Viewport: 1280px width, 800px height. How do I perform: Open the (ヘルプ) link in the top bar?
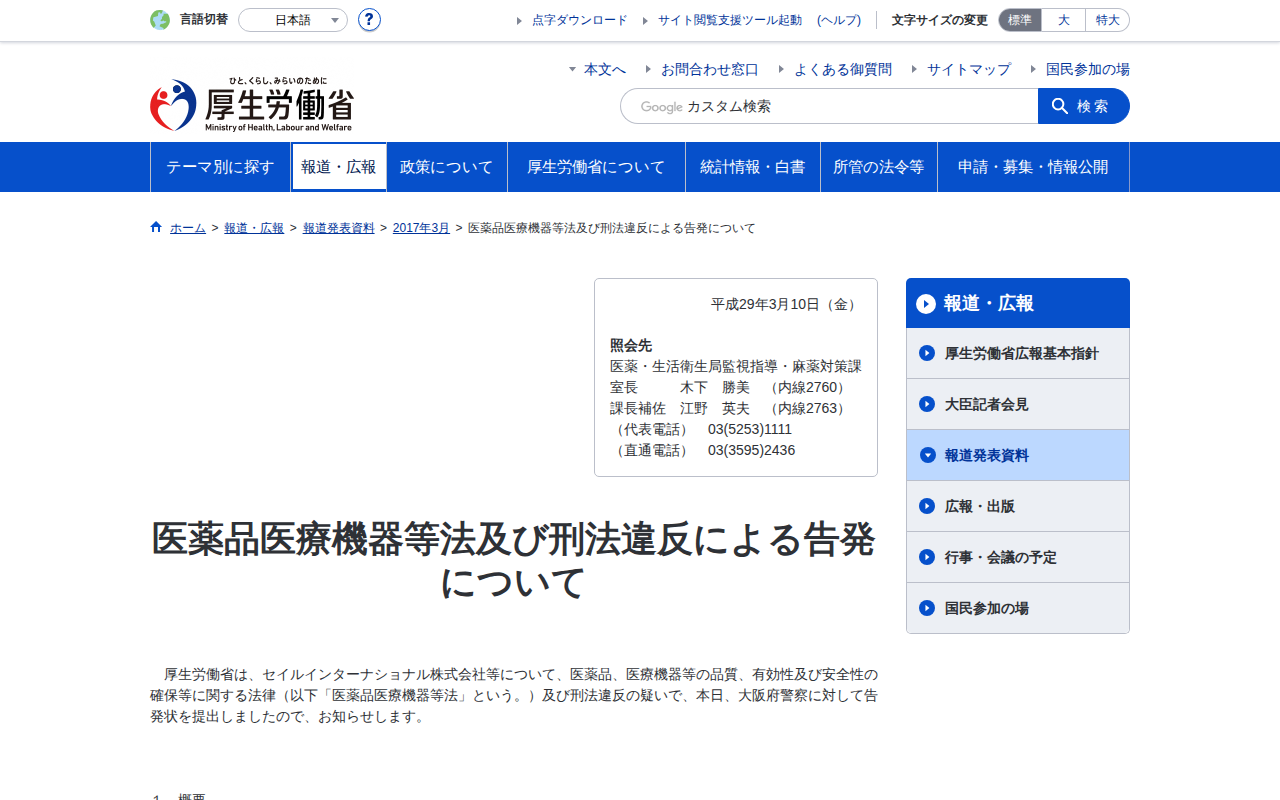(x=839, y=20)
